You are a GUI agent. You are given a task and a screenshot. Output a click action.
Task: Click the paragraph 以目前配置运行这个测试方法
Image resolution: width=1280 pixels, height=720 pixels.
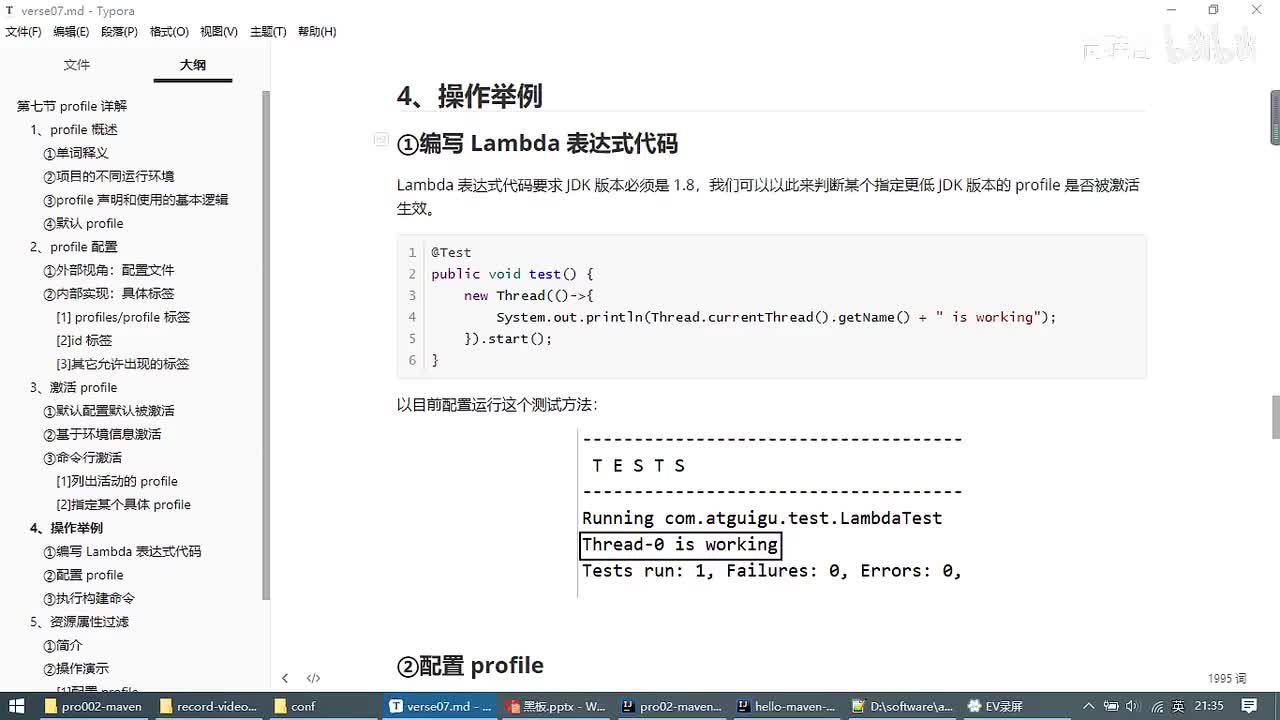tap(497, 405)
